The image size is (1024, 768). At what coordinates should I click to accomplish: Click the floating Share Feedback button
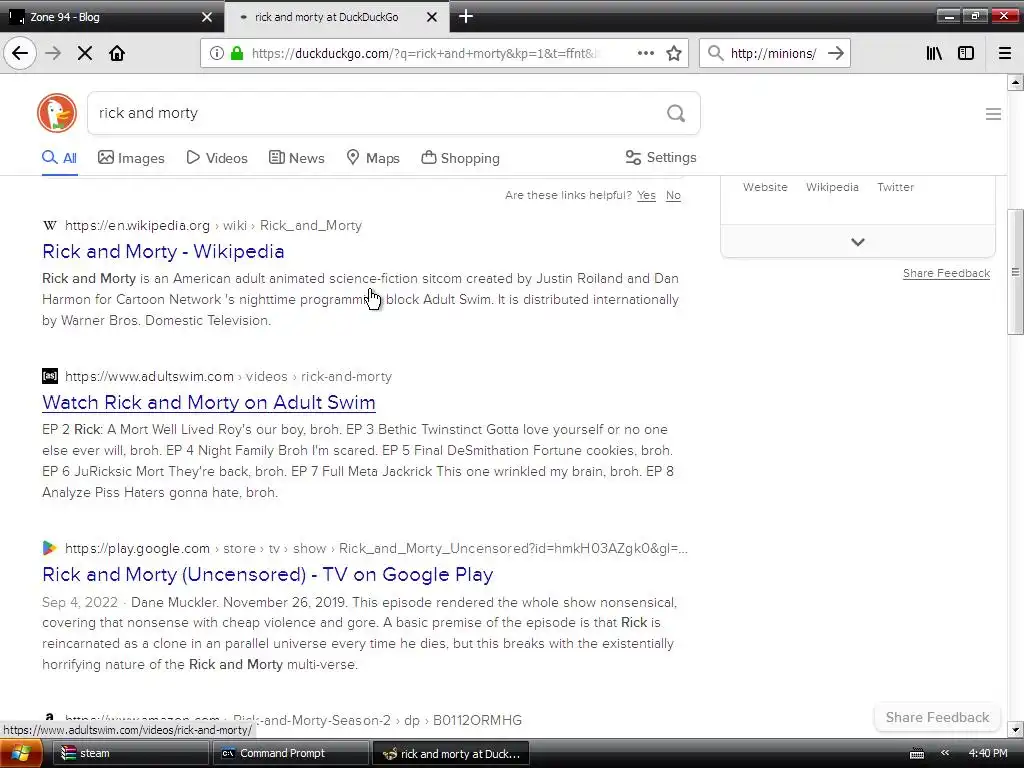pyautogui.click(x=937, y=718)
